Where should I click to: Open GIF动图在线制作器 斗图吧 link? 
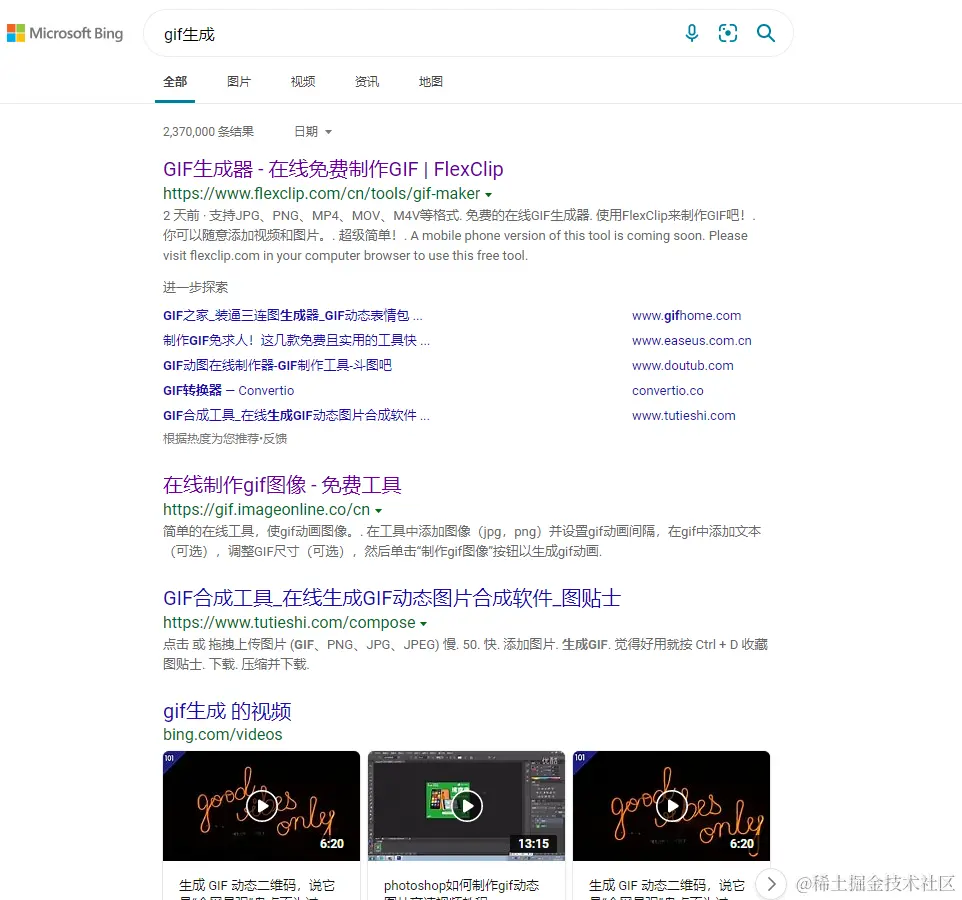[x=277, y=365]
